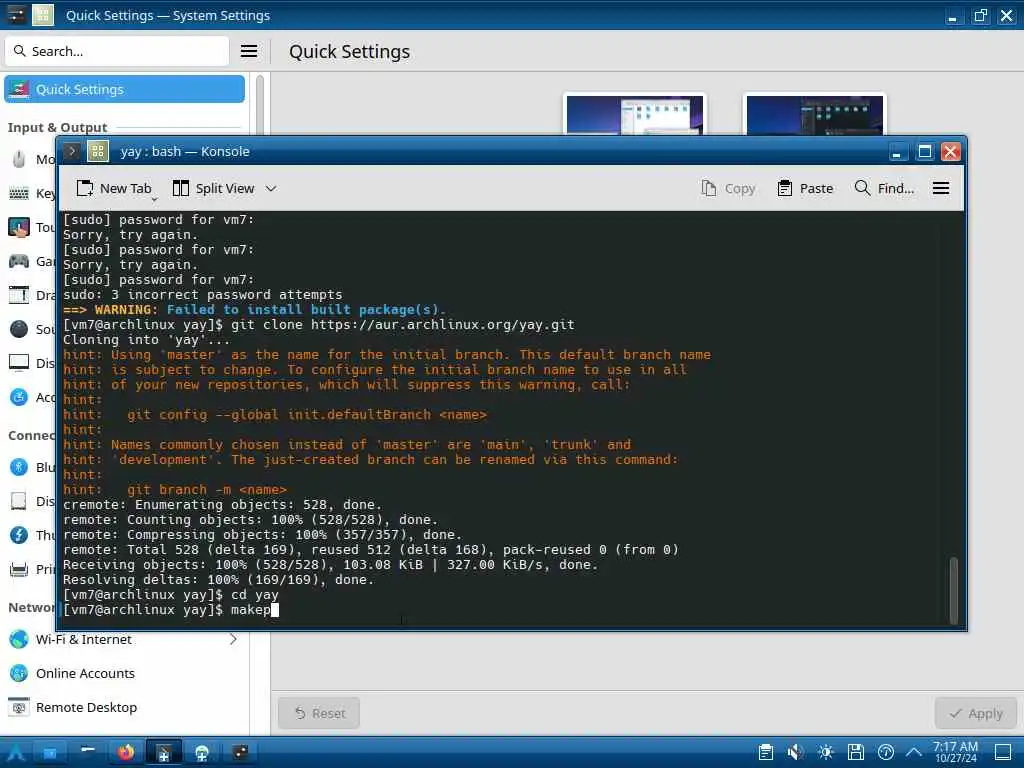The image size is (1024, 768).
Task: Expand the Split View chevron
Action: (271, 188)
